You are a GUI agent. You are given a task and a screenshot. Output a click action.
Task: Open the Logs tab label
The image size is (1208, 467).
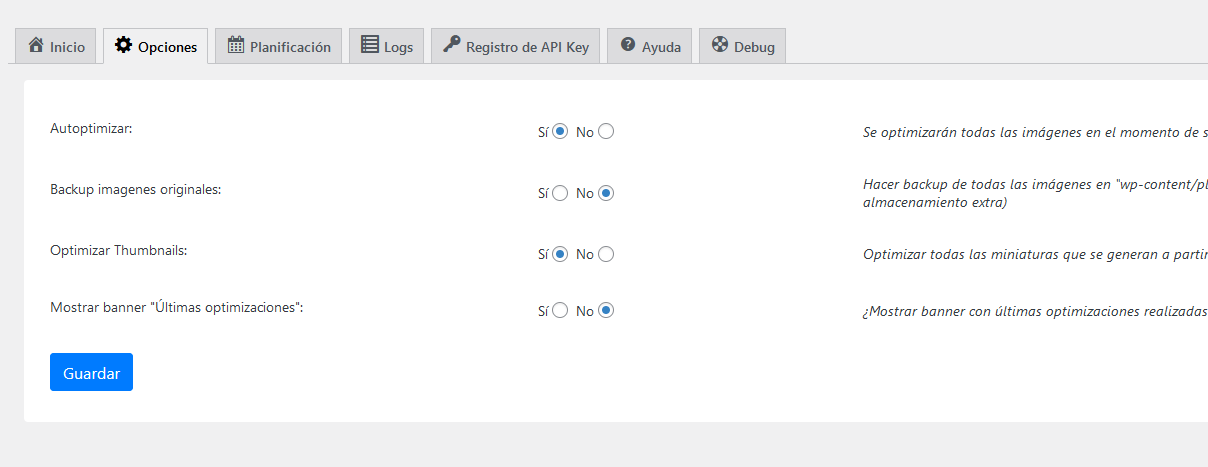point(398,47)
